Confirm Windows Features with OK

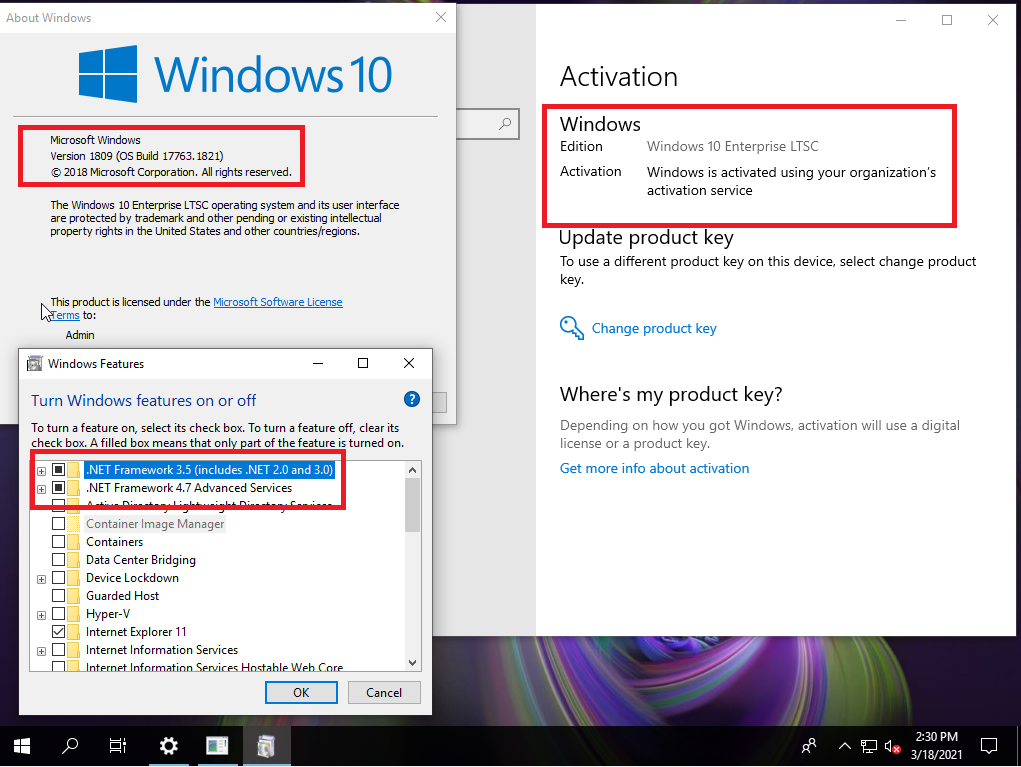pyautogui.click(x=301, y=693)
